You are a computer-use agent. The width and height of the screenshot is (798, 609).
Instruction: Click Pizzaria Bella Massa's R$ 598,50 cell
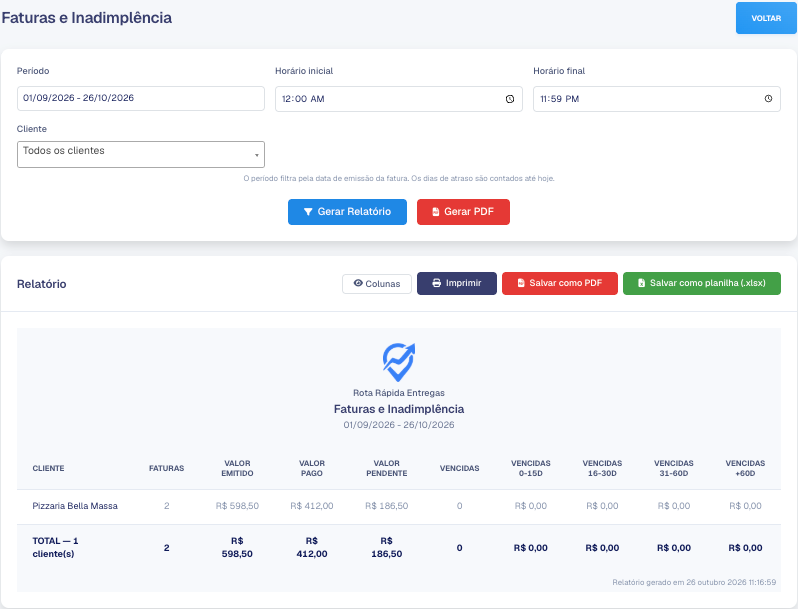pos(237,506)
